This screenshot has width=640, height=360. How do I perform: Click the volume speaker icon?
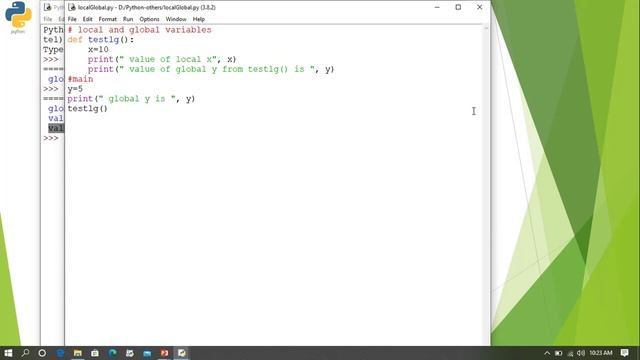tap(581, 353)
